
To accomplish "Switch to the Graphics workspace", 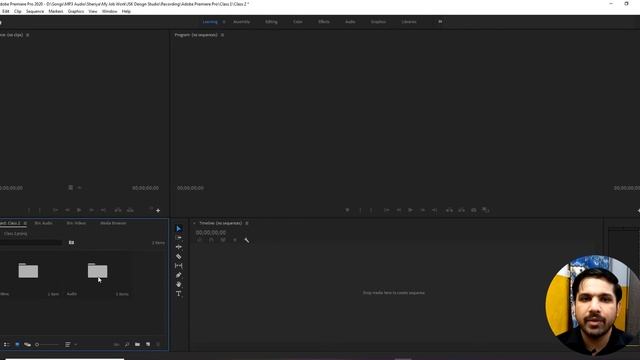I will point(378,22).
